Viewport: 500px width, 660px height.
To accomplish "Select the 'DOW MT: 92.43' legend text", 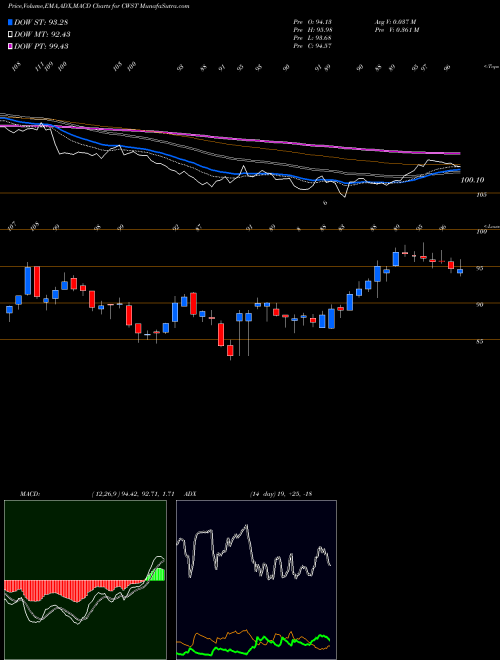I will [x=42, y=35].
